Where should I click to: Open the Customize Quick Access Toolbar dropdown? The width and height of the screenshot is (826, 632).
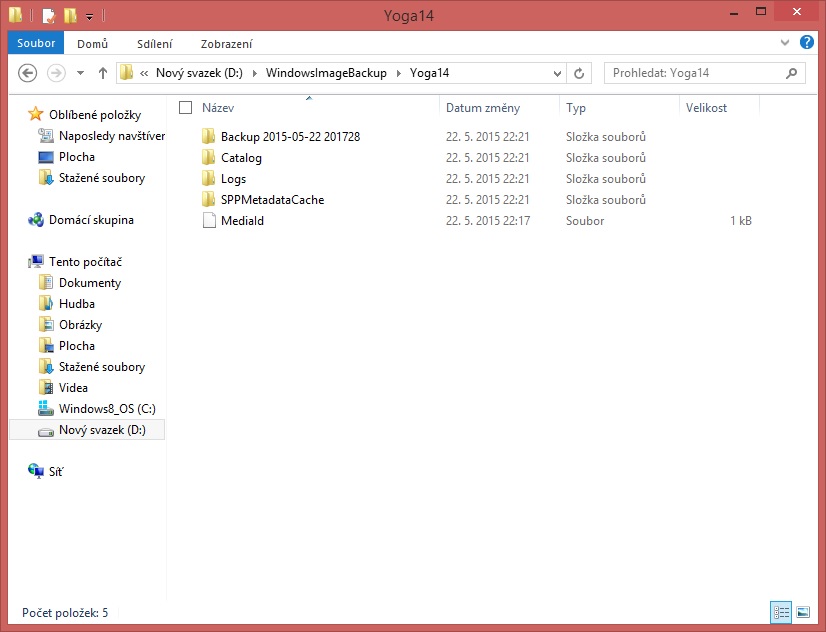pos(89,16)
